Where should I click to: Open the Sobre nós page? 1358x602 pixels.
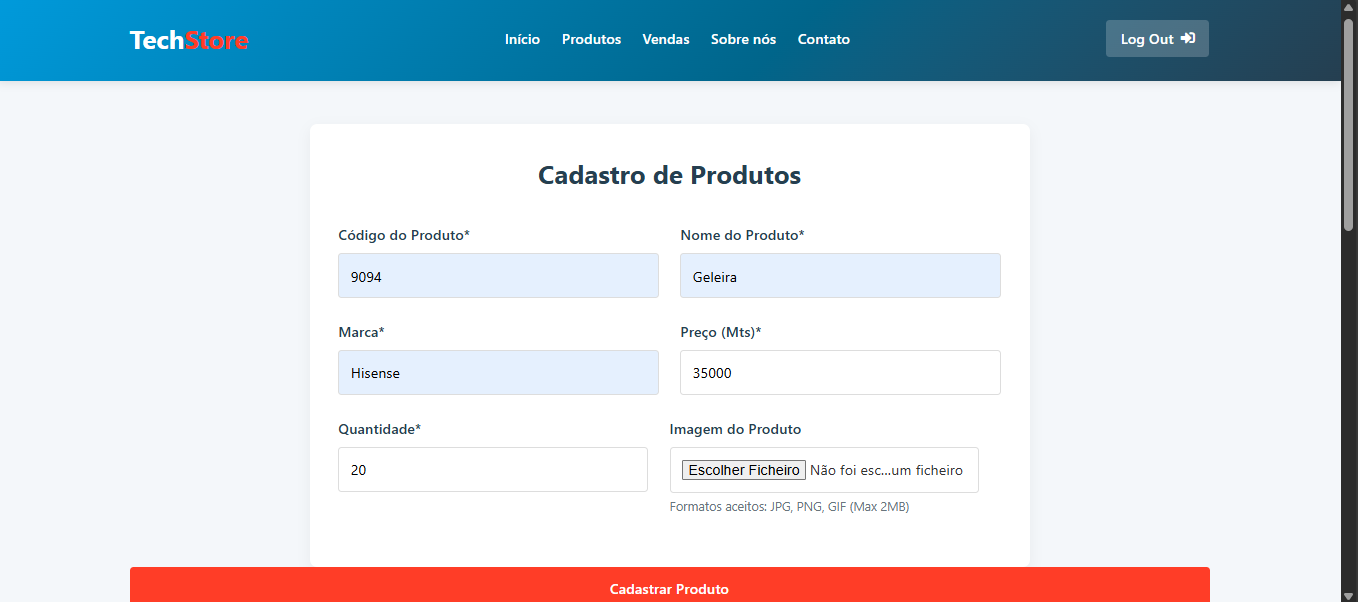coord(743,40)
